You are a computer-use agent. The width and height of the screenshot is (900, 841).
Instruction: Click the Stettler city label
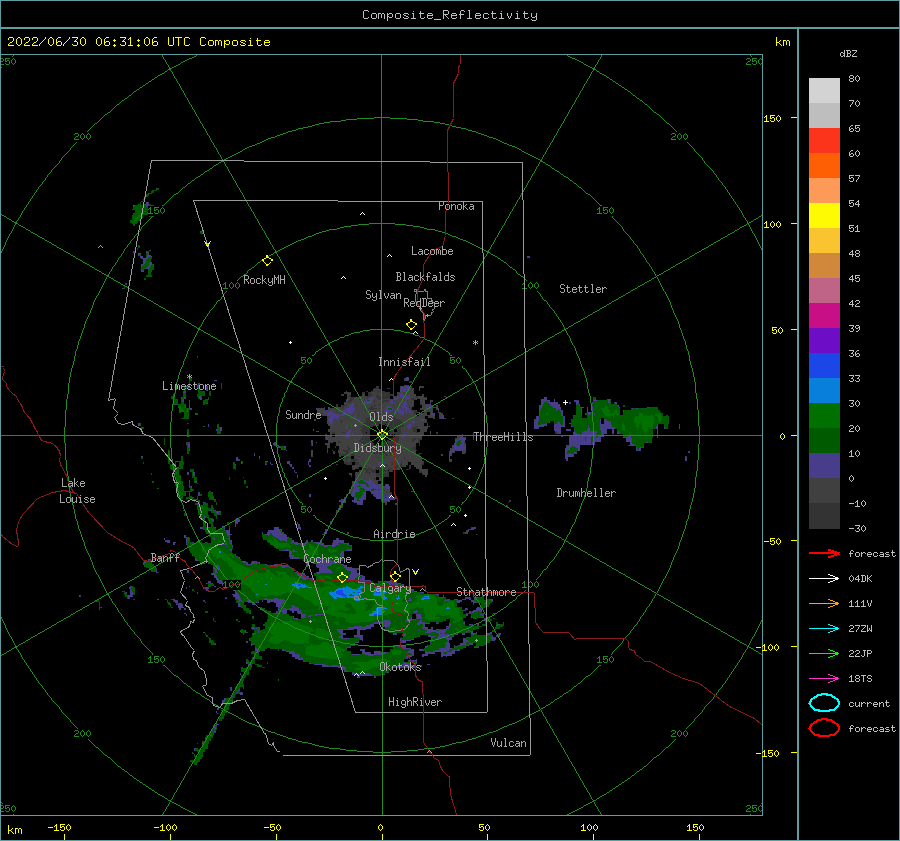point(583,289)
